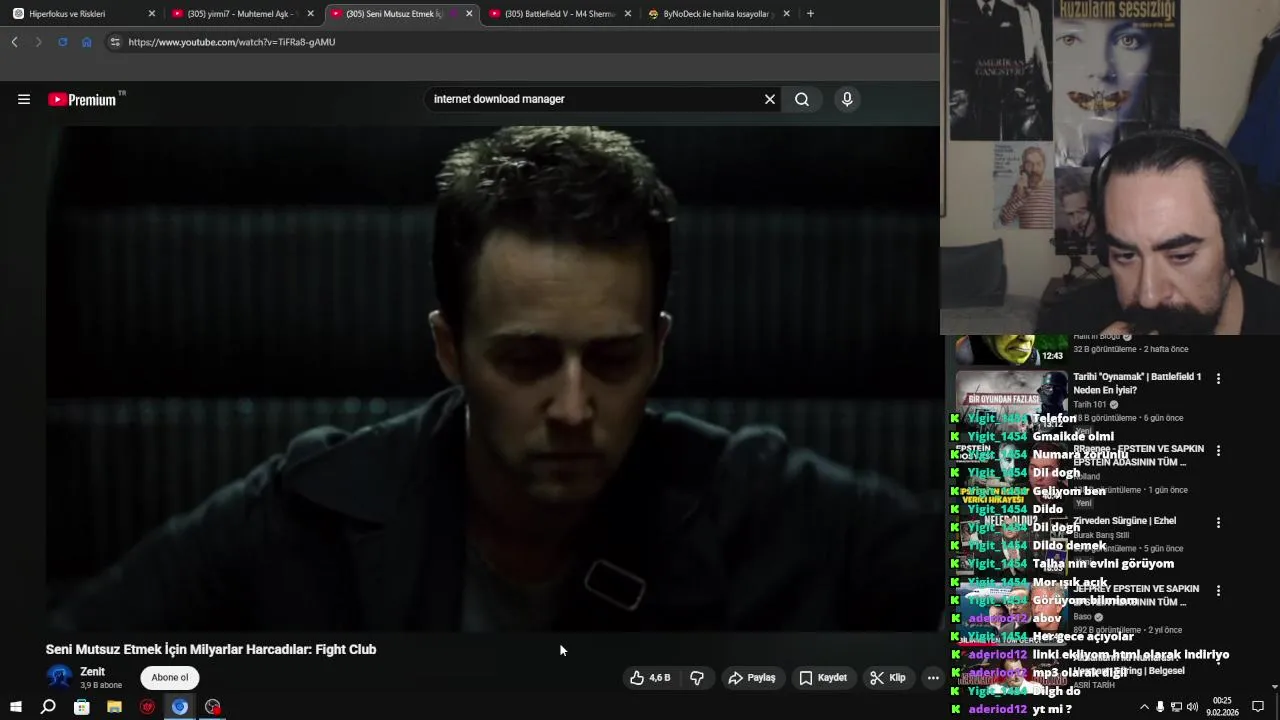Viewport: 1280px width, 720px height.
Task: Share the video via Paylaş
Action: tap(752, 678)
